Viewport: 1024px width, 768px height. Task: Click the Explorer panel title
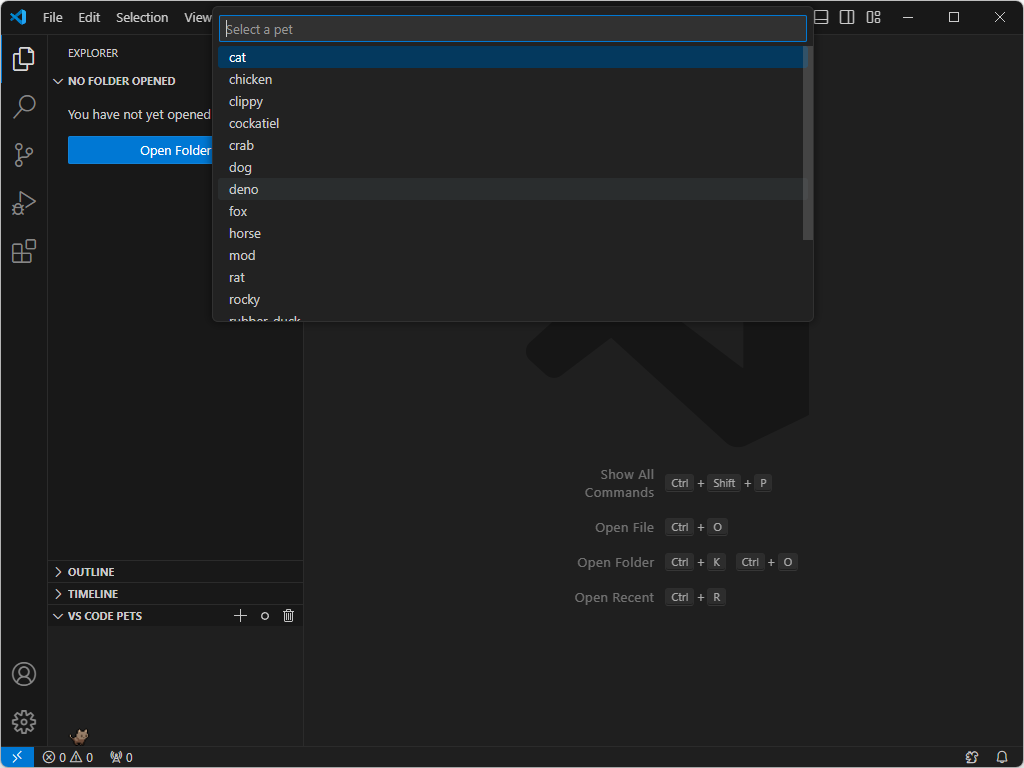(93, 53)
